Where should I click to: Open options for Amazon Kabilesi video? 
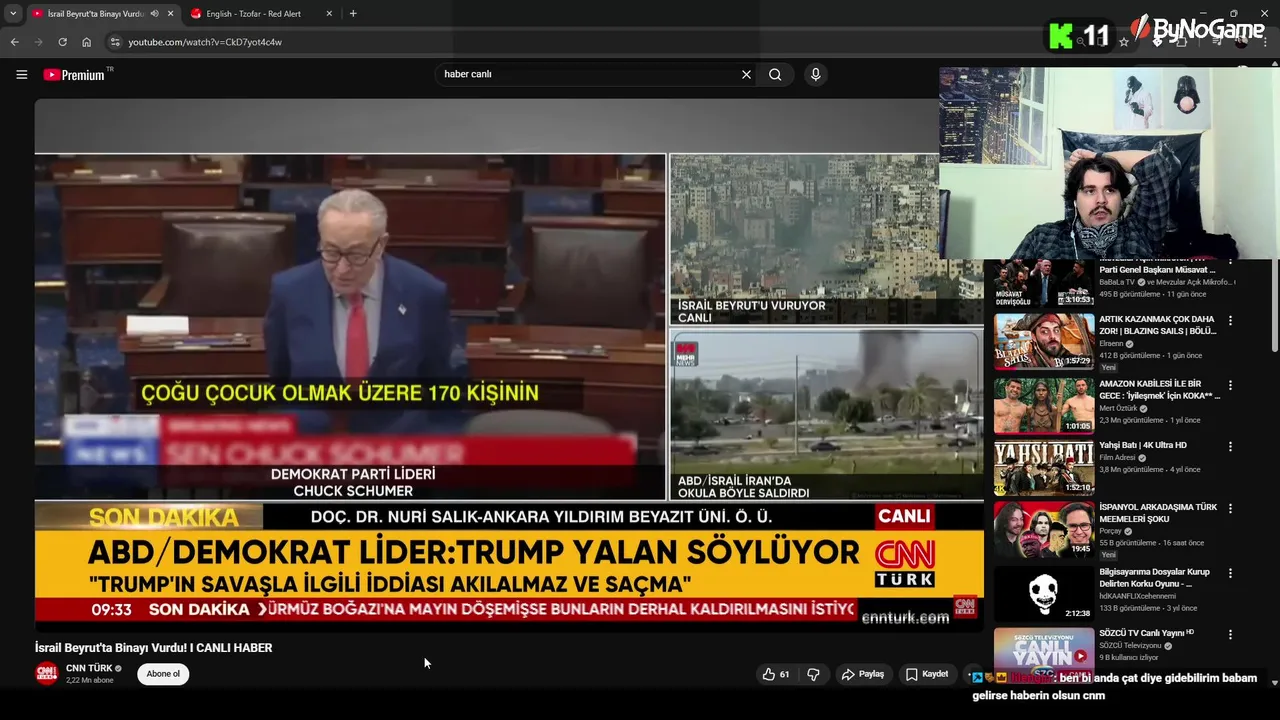point(1230,385)
